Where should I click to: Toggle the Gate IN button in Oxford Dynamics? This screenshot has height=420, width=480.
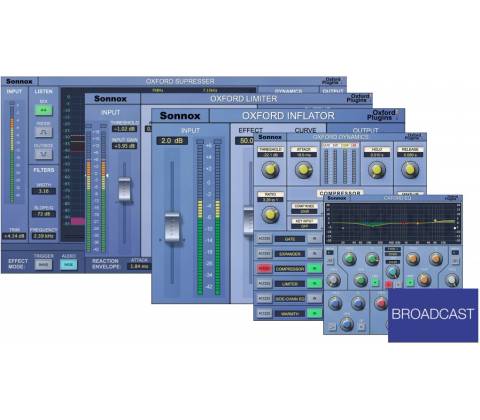pyautogui.click(x=314, y=239)
